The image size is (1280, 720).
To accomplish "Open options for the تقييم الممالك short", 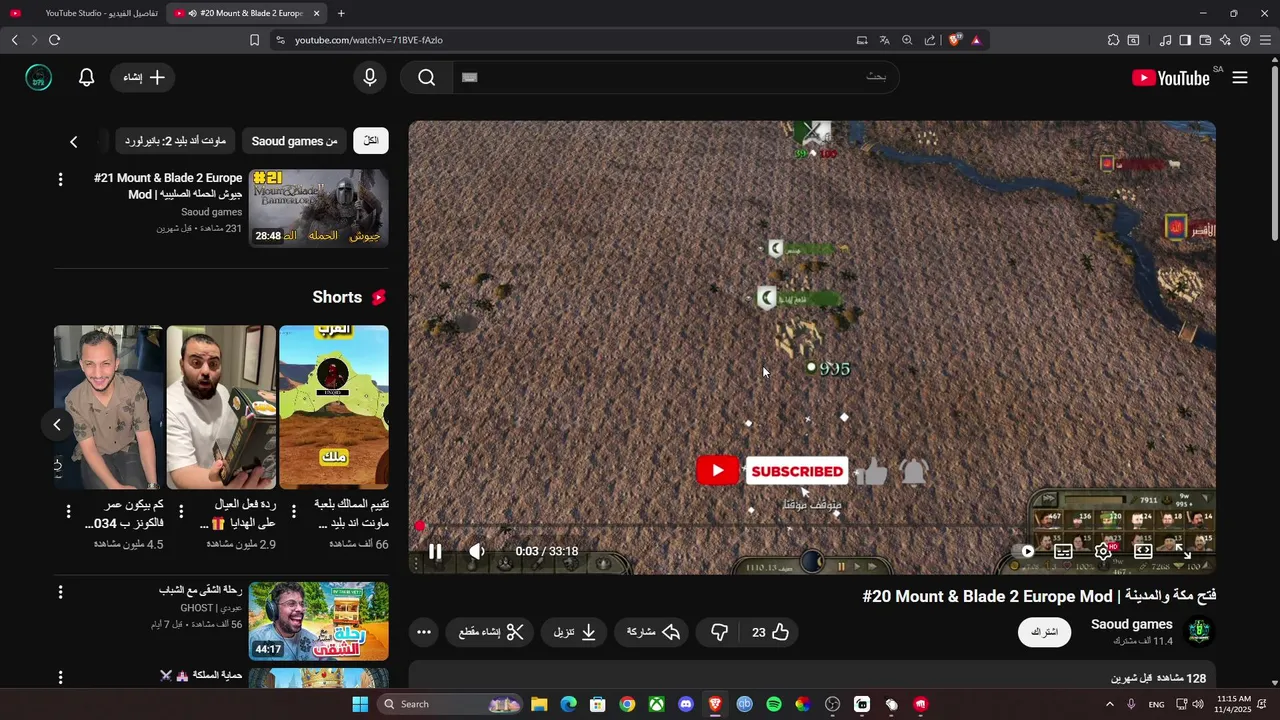I will point(294,512).
